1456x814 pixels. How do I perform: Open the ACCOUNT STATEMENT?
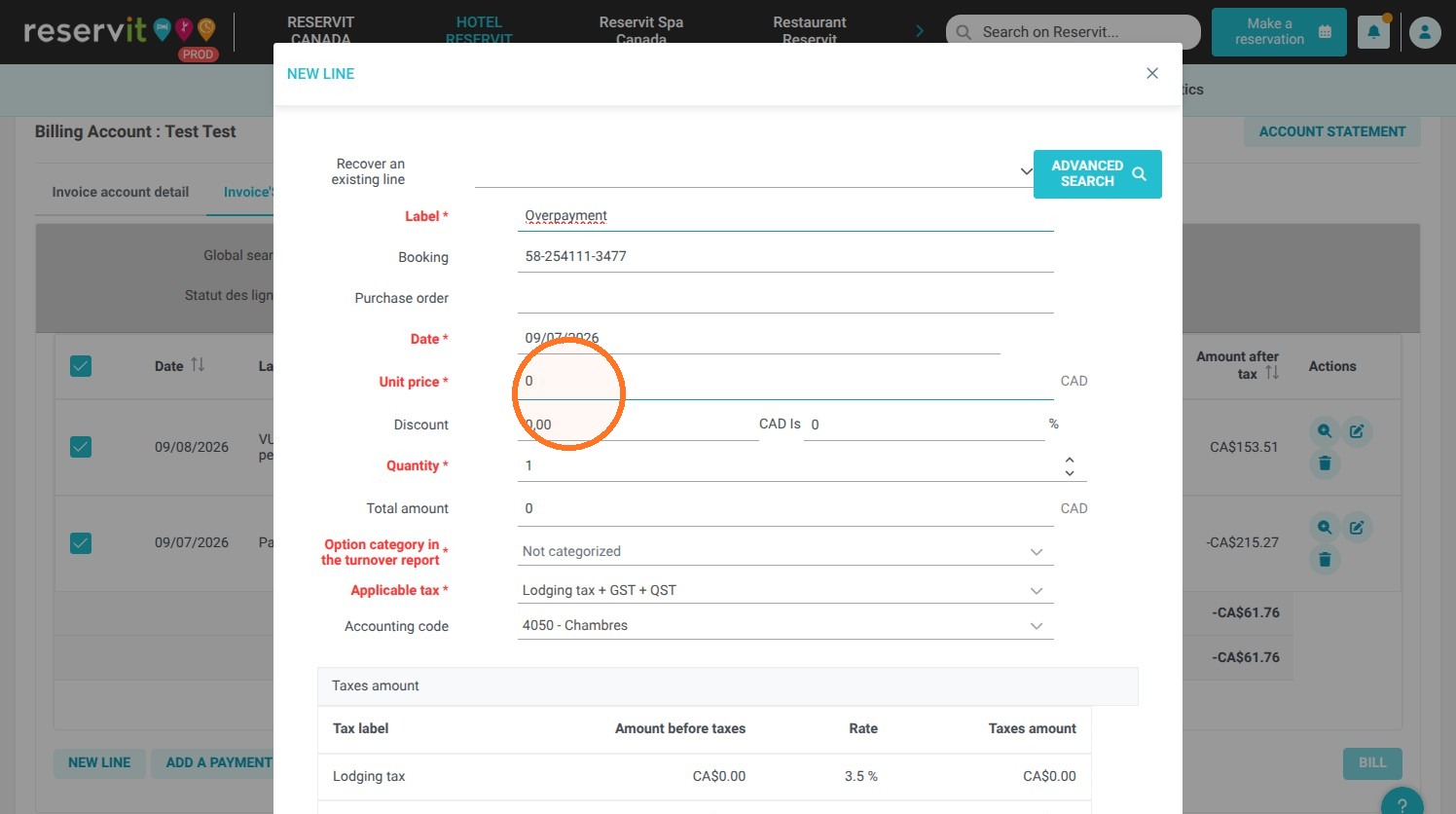tap(1332, 131)
